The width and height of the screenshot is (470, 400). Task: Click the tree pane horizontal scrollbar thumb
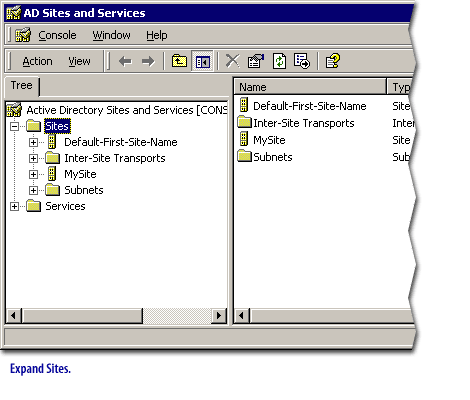(82, 315)
